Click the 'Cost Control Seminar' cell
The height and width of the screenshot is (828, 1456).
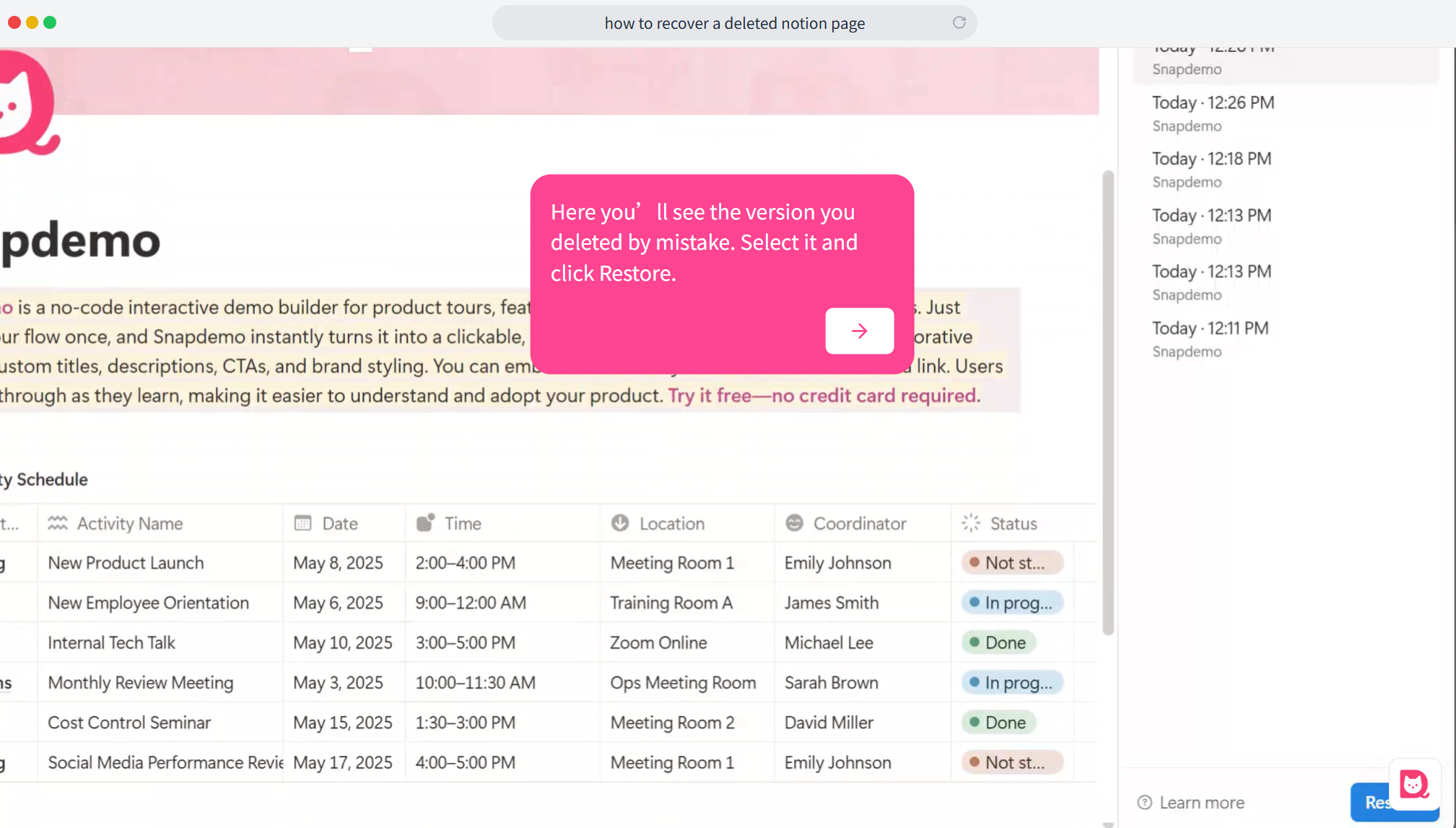pyautogui.click(x=160, y=723)
